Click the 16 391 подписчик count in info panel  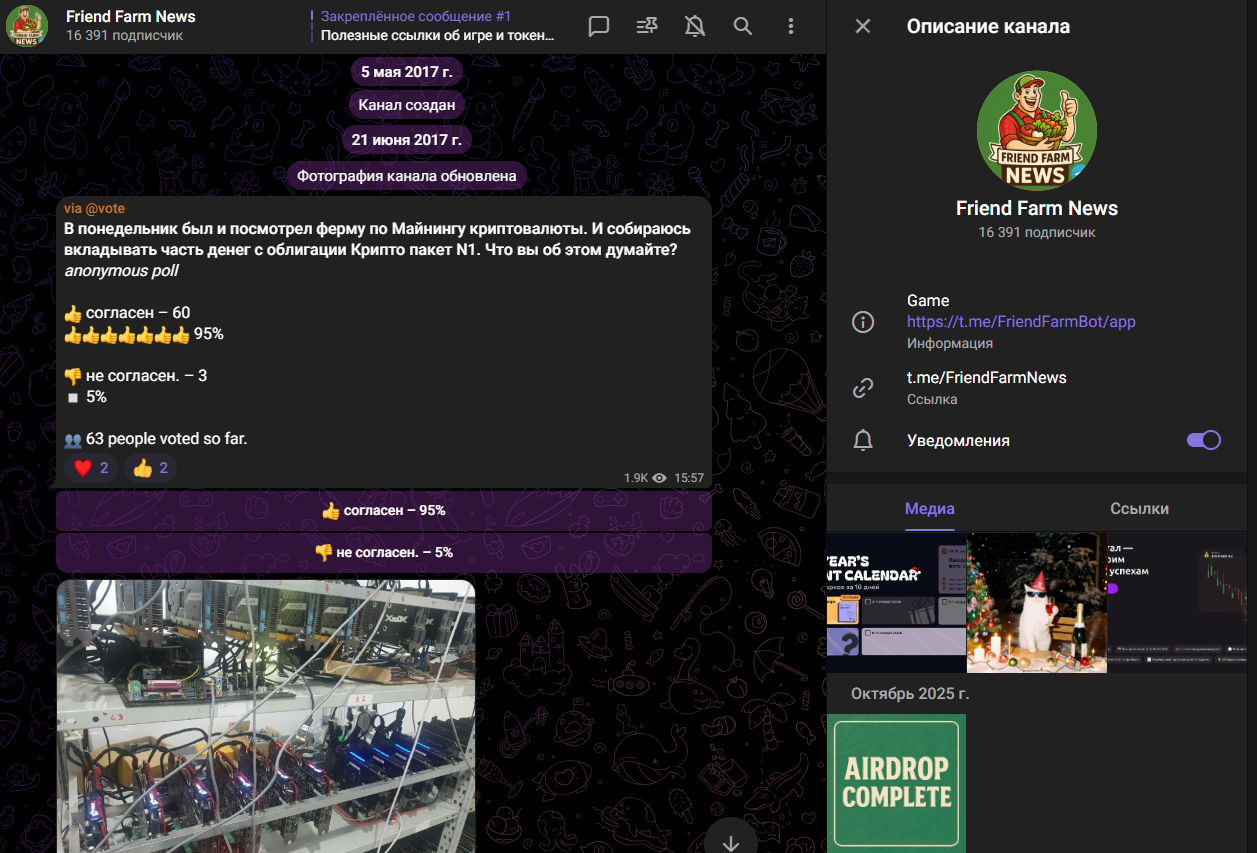pyautogui.click(x=1036, y=232)
